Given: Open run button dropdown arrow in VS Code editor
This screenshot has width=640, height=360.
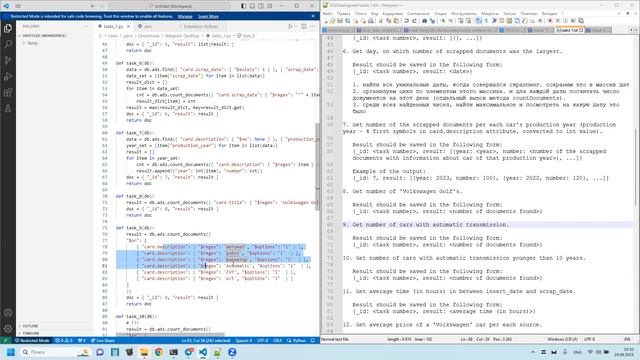Looking at the screenshot, I should tap(296, 27).
